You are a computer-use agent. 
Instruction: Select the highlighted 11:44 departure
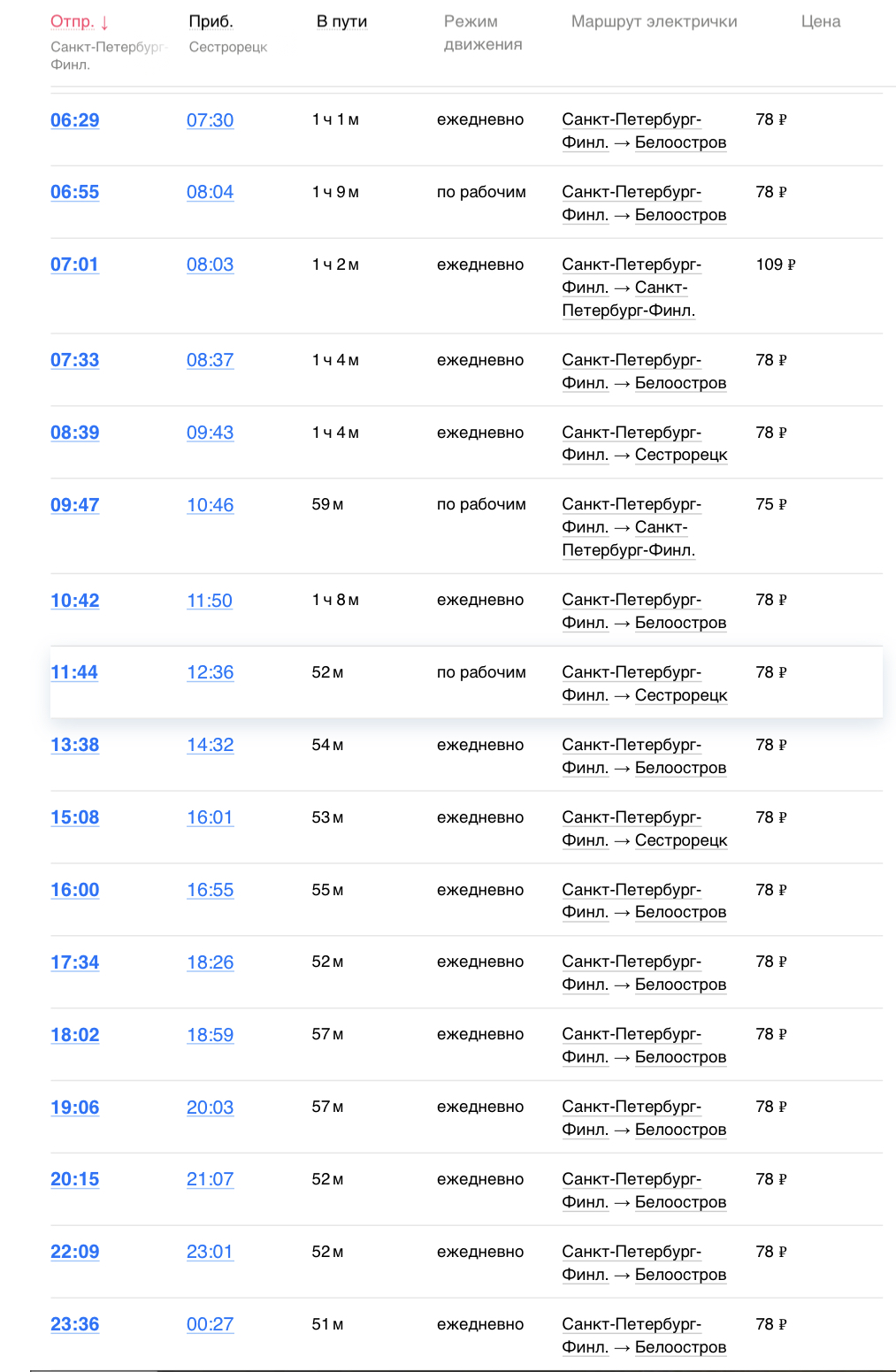tap(74, 673)
